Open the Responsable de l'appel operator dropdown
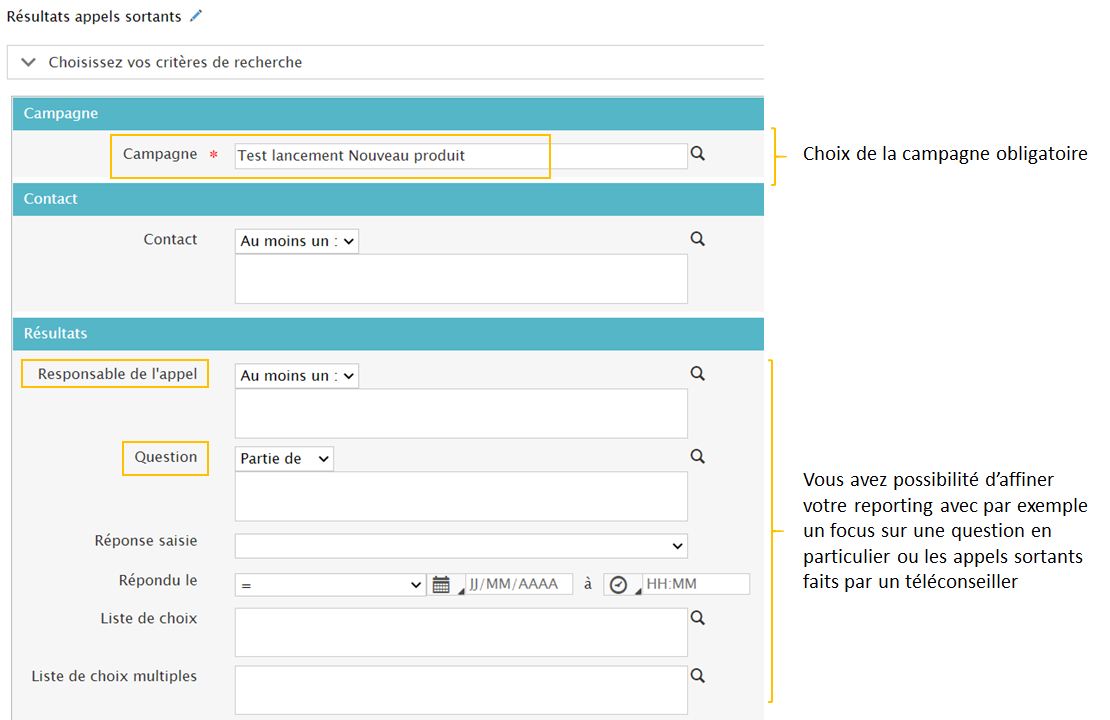This screenshot has height=720, width=1110. point(297,376)
